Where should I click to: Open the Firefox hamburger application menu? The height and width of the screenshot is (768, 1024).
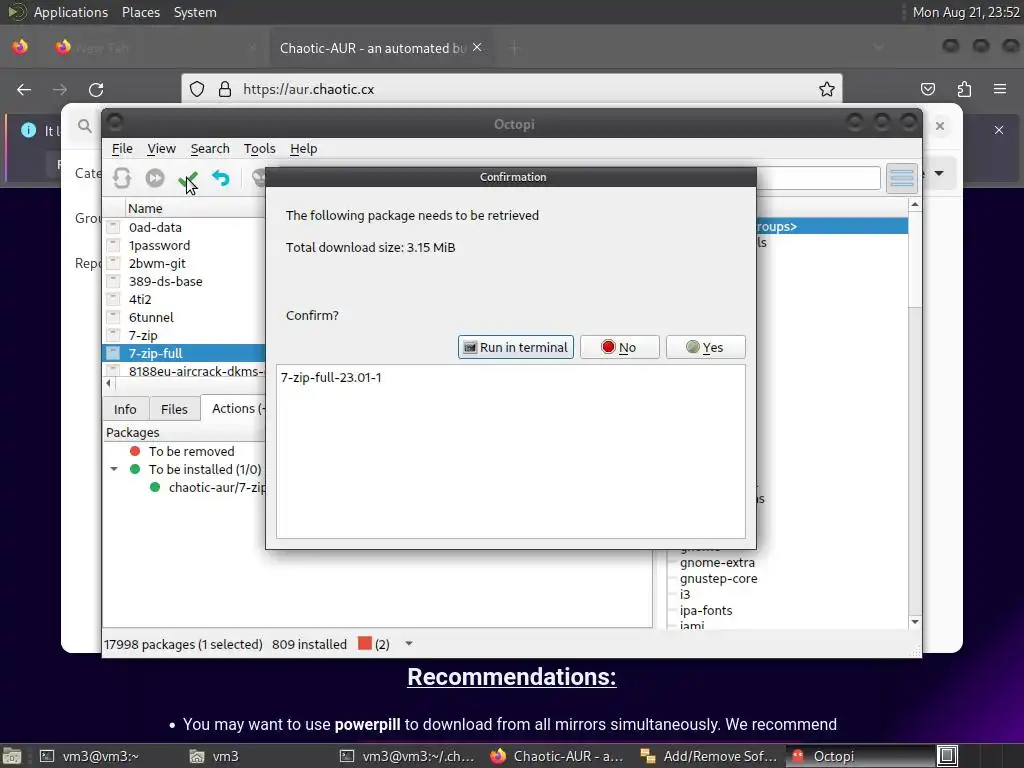coord(1000,89)
